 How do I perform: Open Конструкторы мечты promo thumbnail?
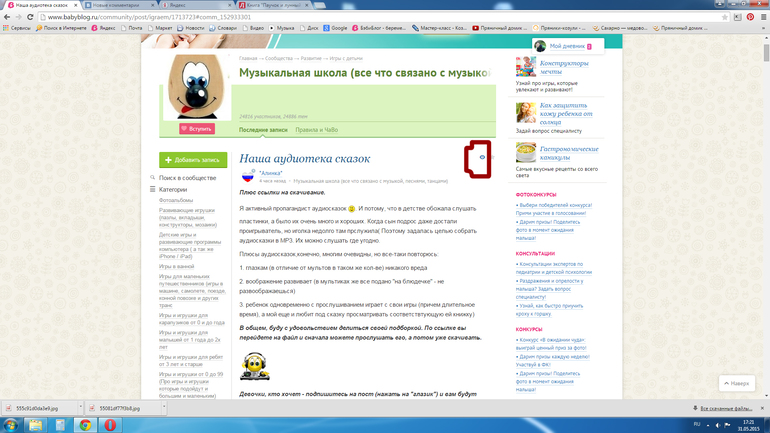click(x=525, y=67)
